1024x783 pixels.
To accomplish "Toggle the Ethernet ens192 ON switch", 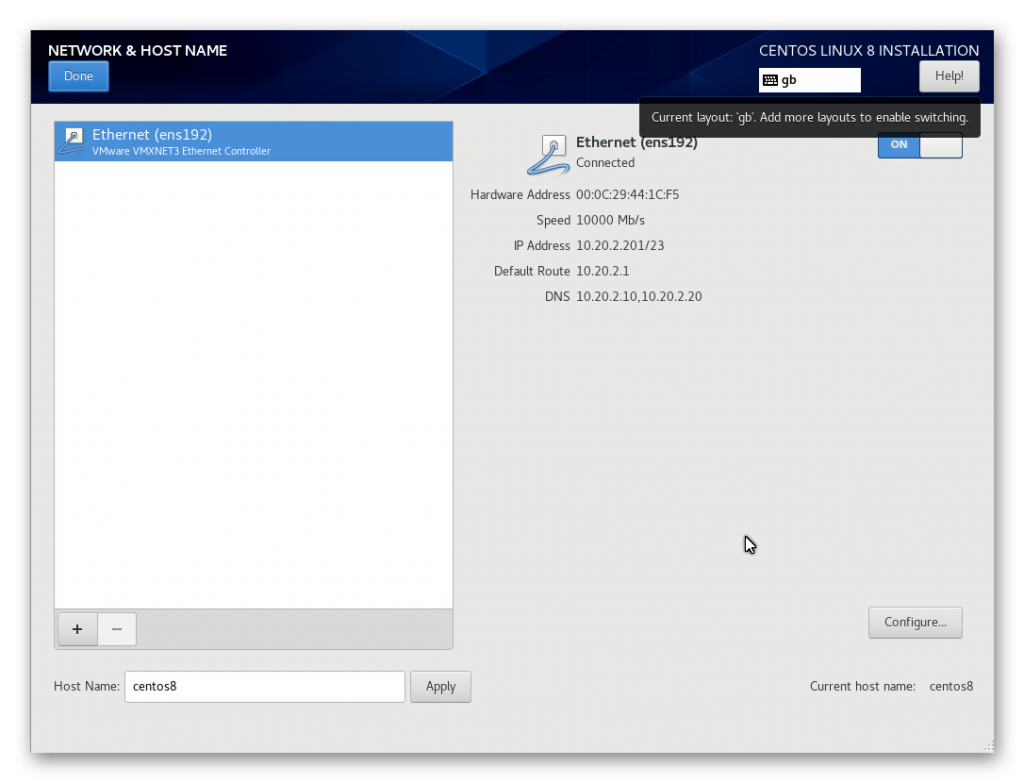I will 920,145.
